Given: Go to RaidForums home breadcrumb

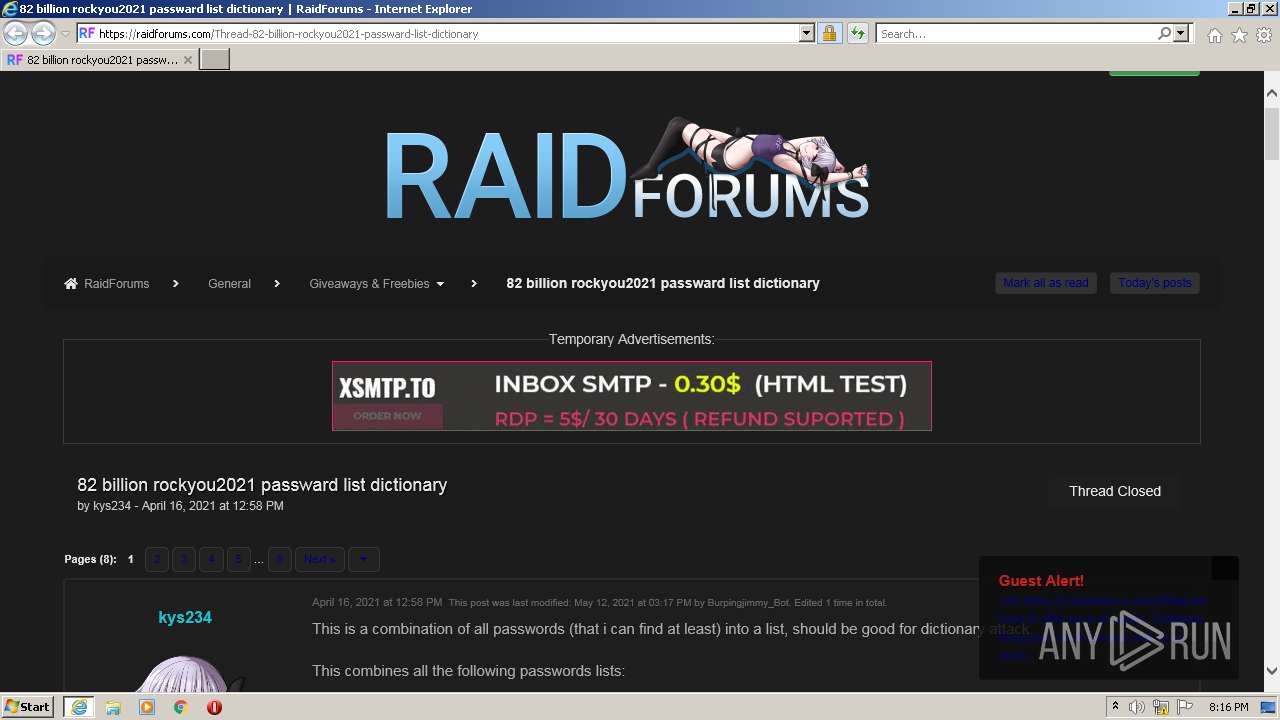Looking at the screenshot, I should click(116, 284).
